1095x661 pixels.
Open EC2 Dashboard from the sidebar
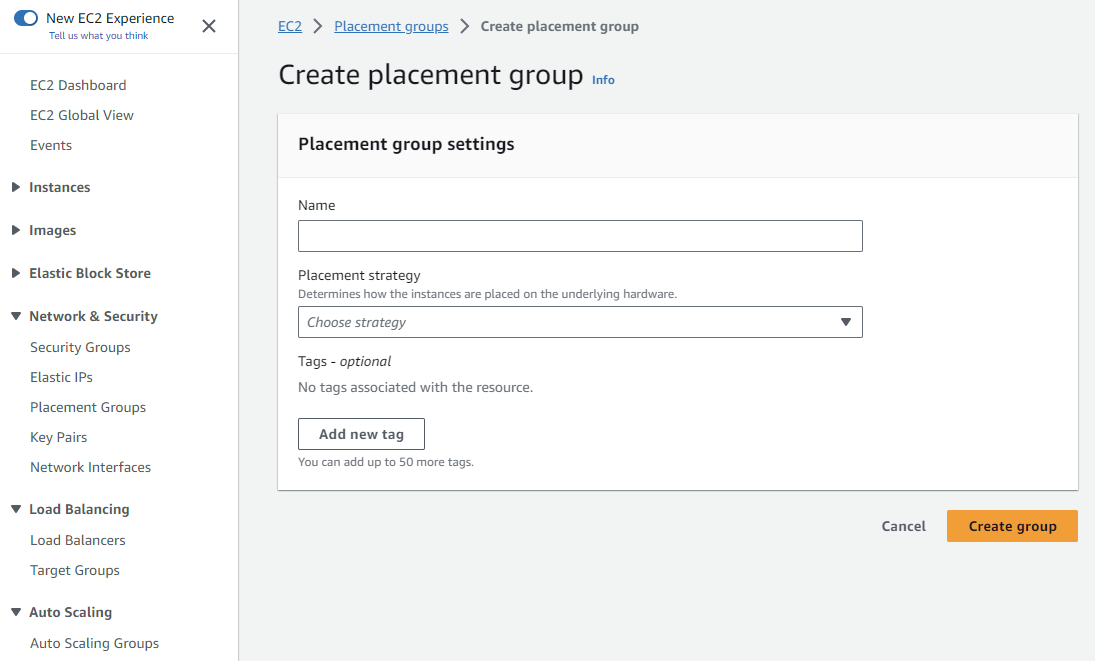78,85
